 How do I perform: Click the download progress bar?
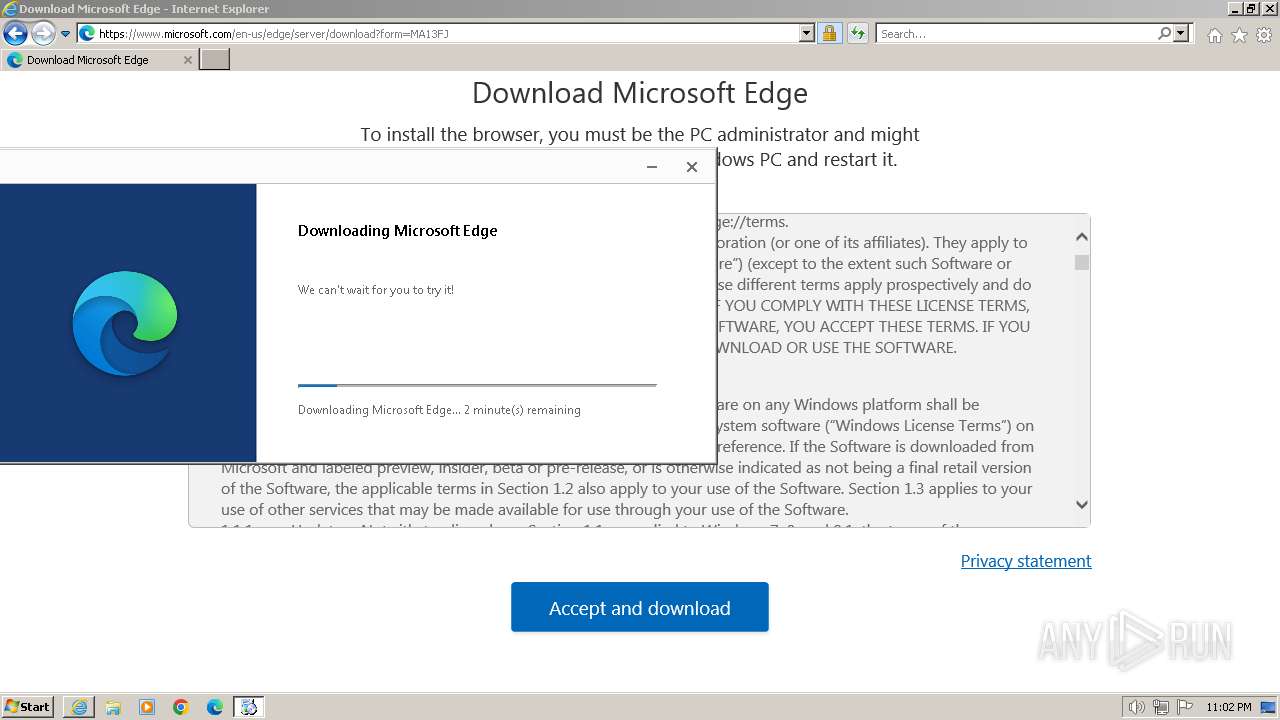(x=477, y=385)
